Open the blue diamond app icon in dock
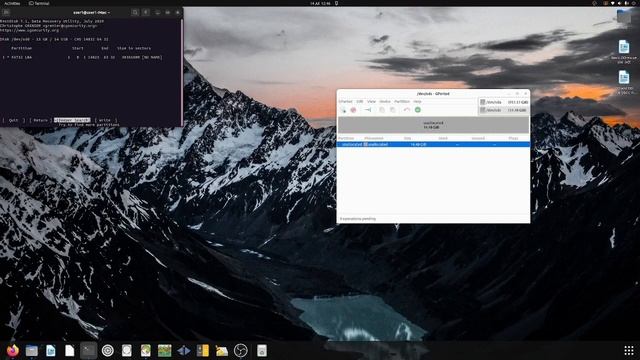Viewport: 640px width, 360px height. [x=184, y=351]
